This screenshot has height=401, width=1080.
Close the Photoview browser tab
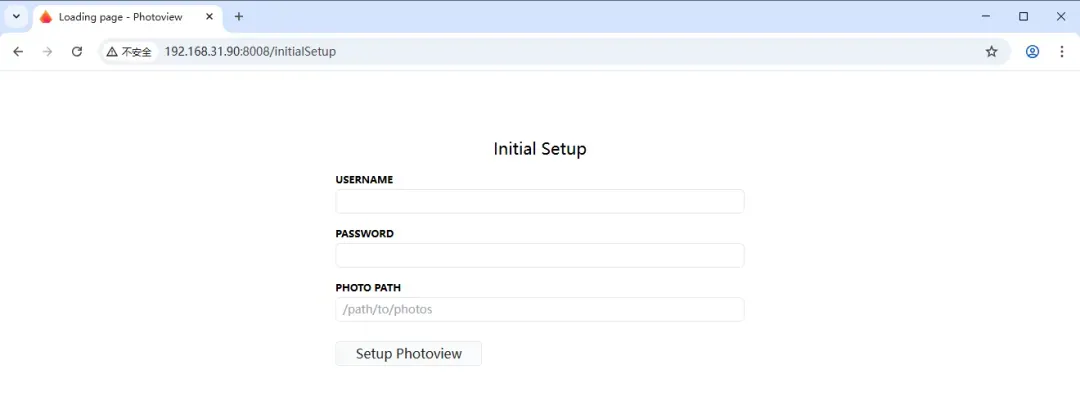point(209,17)
